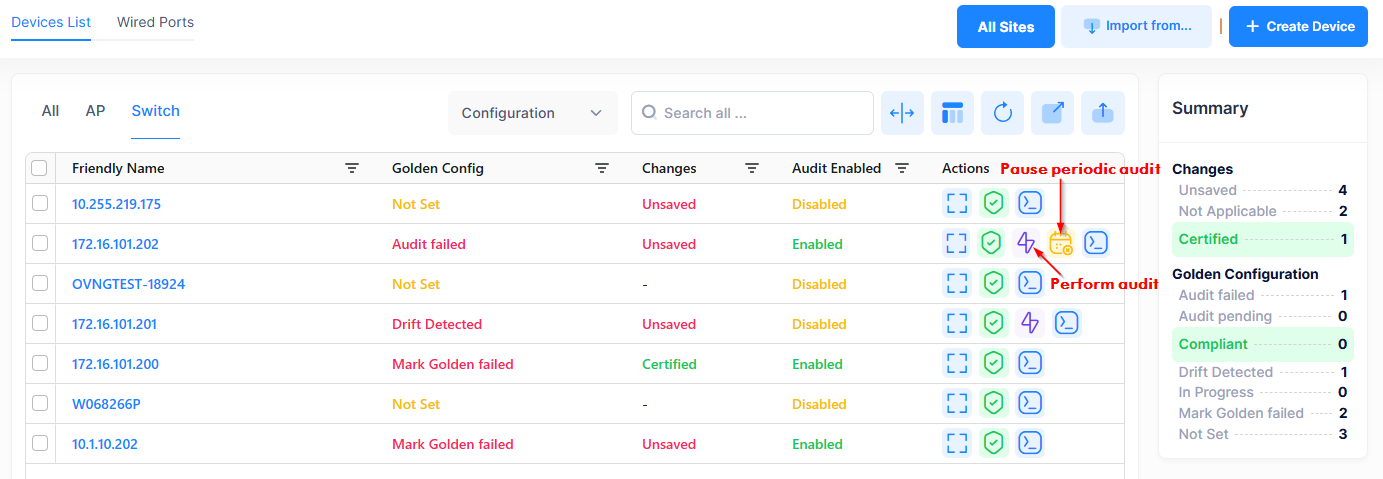Click the expand brackets icon for 172.16.101.200
This screenshot has width=1383, height=479.
pyautogui.click(x=957, y=363)
